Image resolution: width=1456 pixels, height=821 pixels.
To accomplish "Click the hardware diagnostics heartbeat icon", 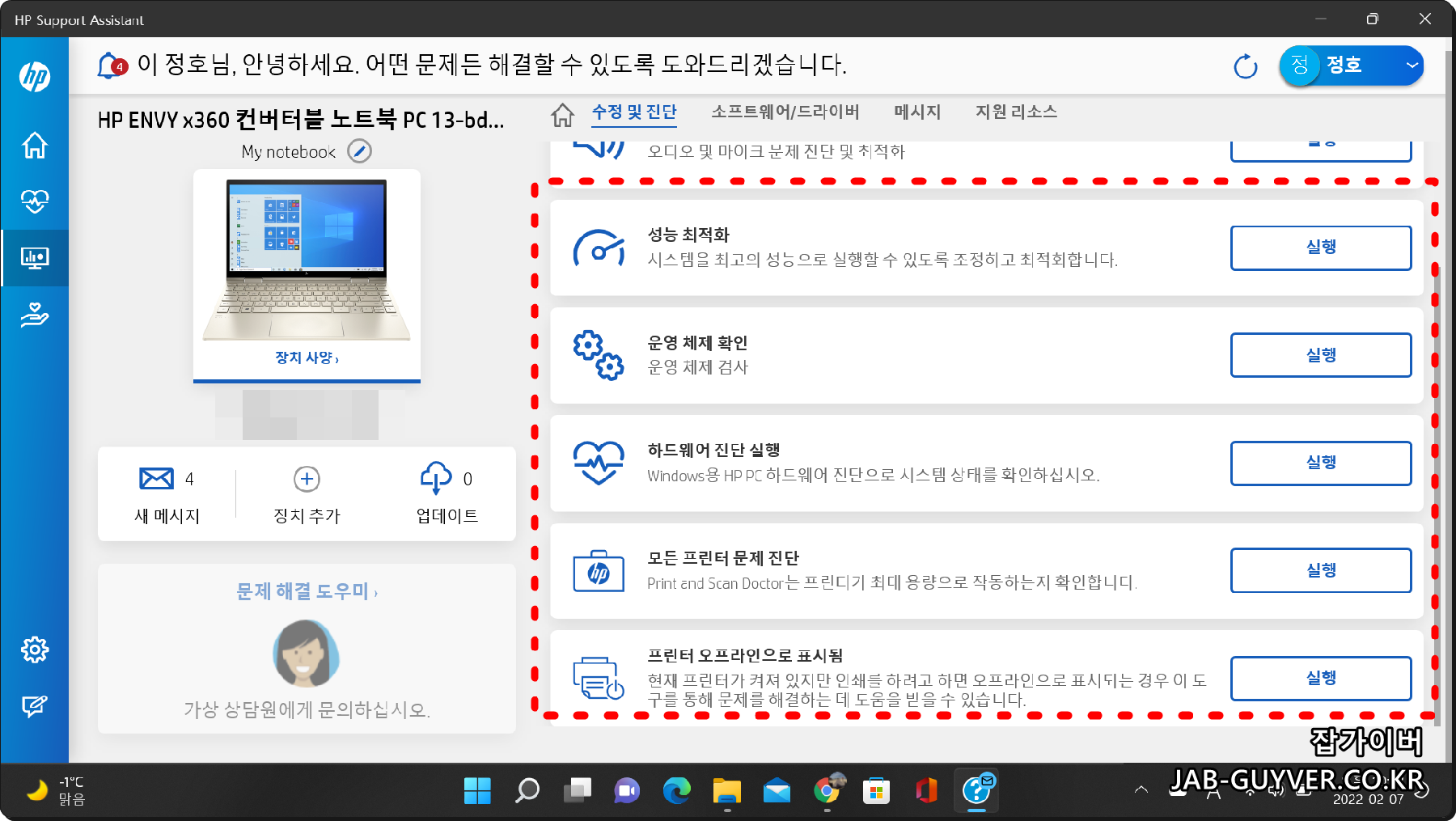I will 599,463.
